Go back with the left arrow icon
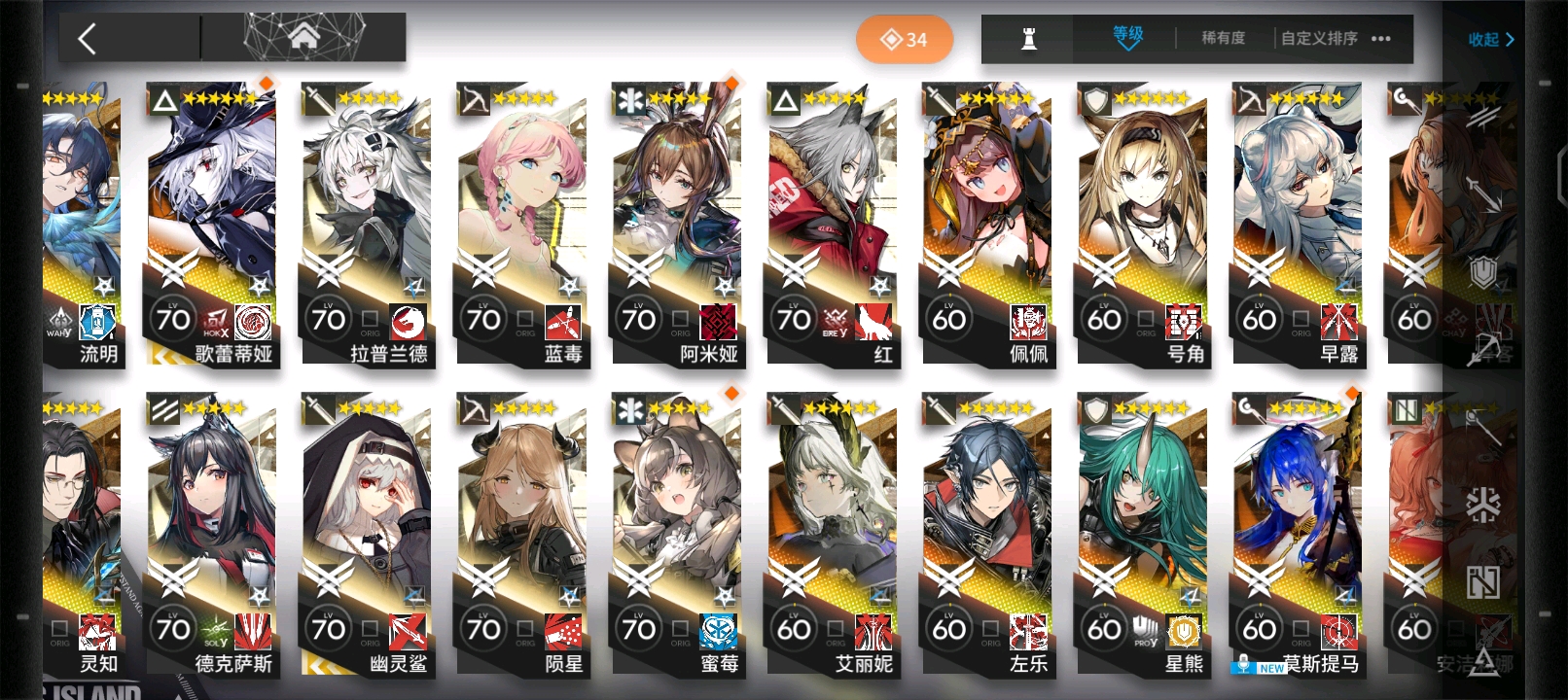 (88, 39)
